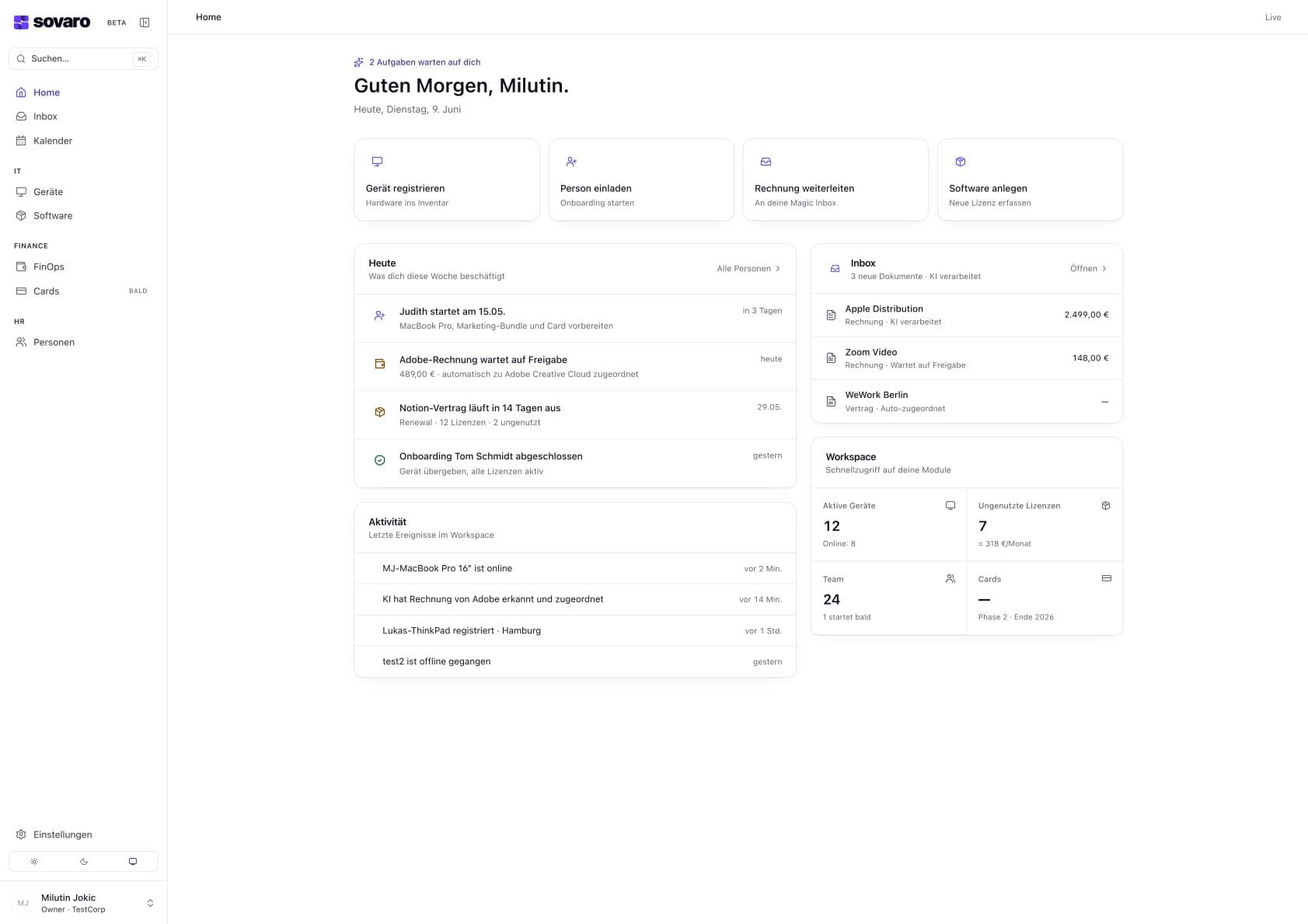Click Öffnen link in Inbox card
Image resolution: width=1308 pixels, height=924 pixels.
pyautogui.click(x=1088, y=269)
